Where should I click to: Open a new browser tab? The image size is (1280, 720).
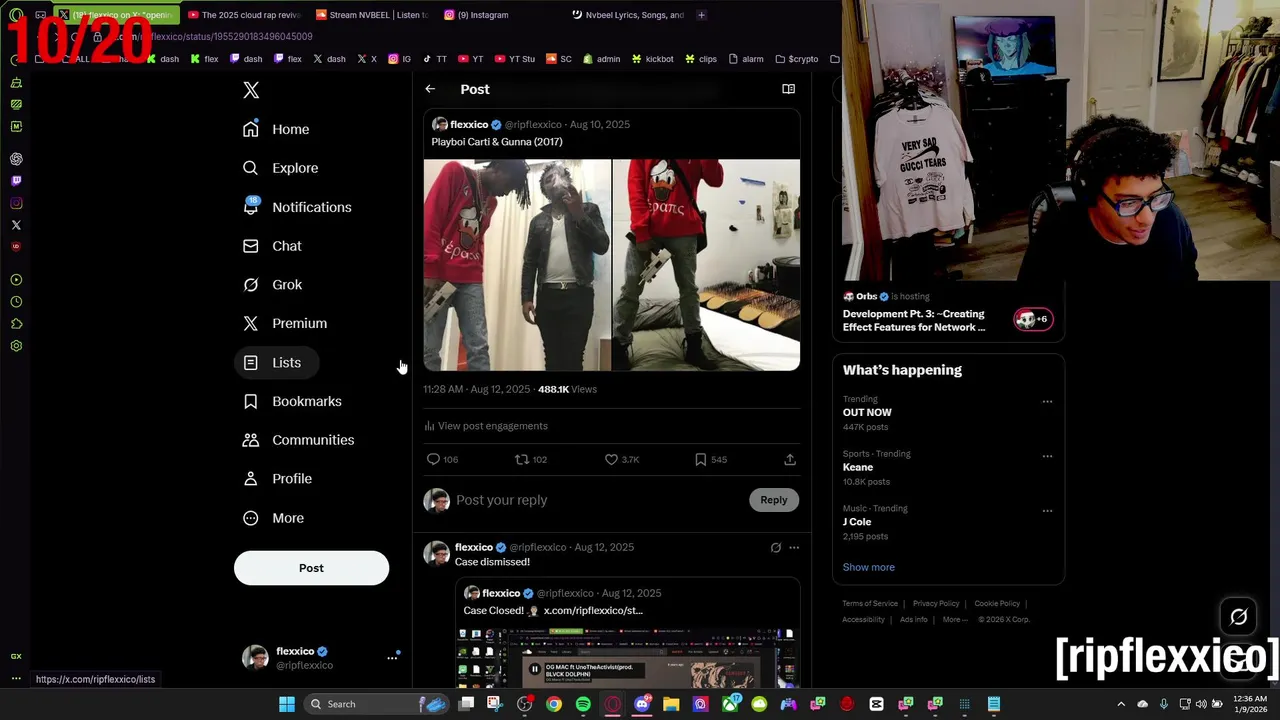point(701,15)
